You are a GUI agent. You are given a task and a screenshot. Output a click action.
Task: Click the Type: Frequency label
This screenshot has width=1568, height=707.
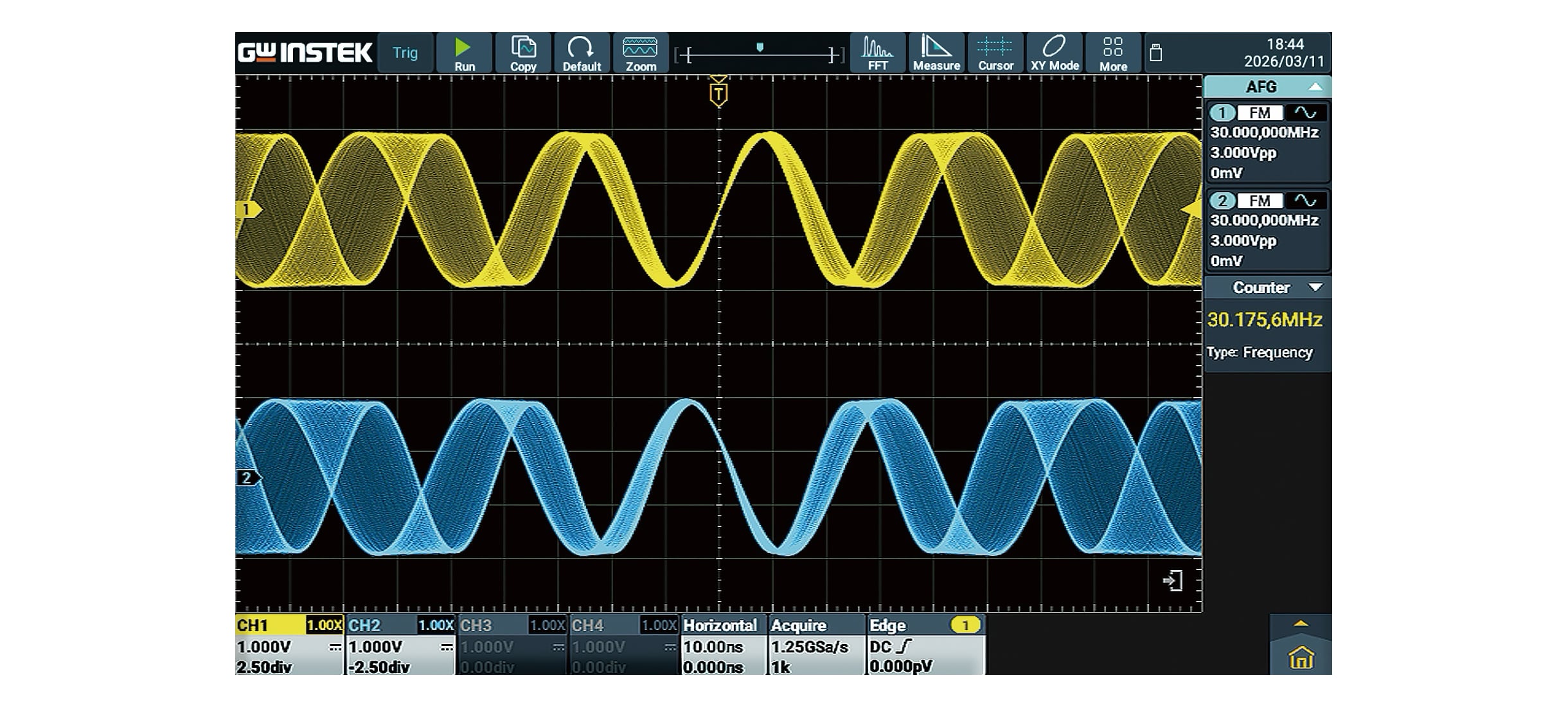tap(1259, 352)
